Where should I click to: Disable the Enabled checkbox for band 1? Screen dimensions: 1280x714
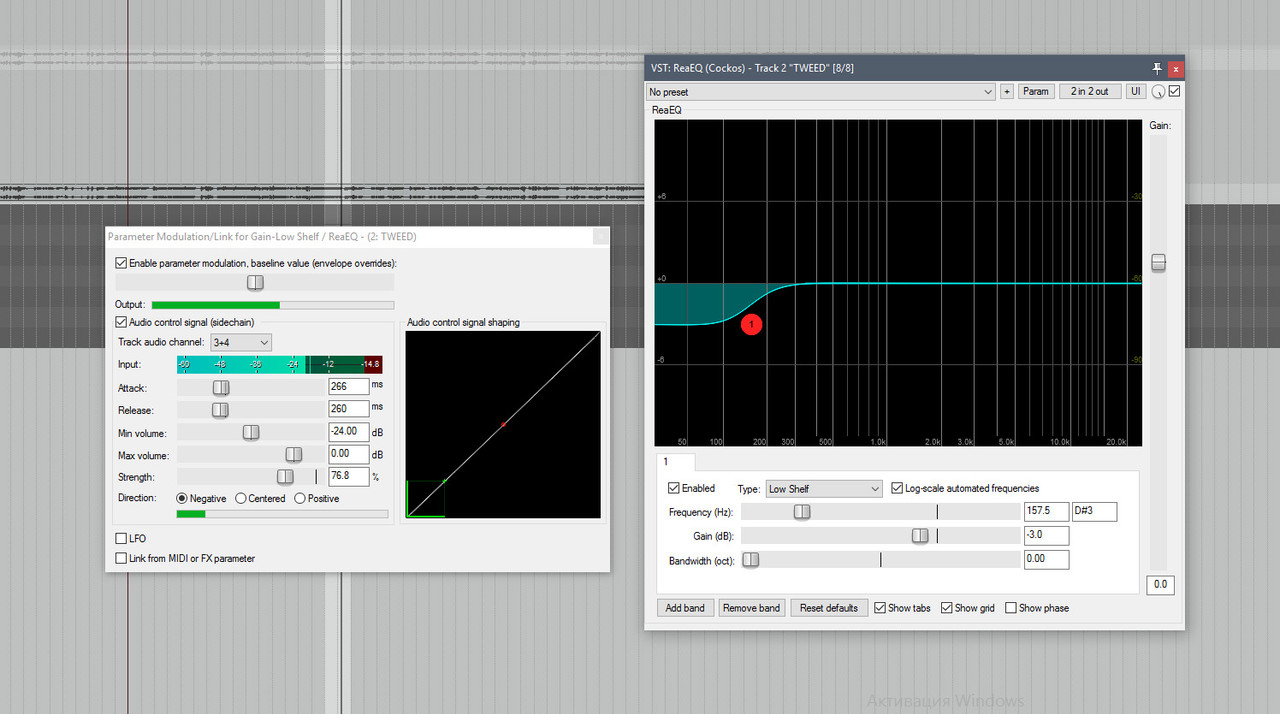674,488
